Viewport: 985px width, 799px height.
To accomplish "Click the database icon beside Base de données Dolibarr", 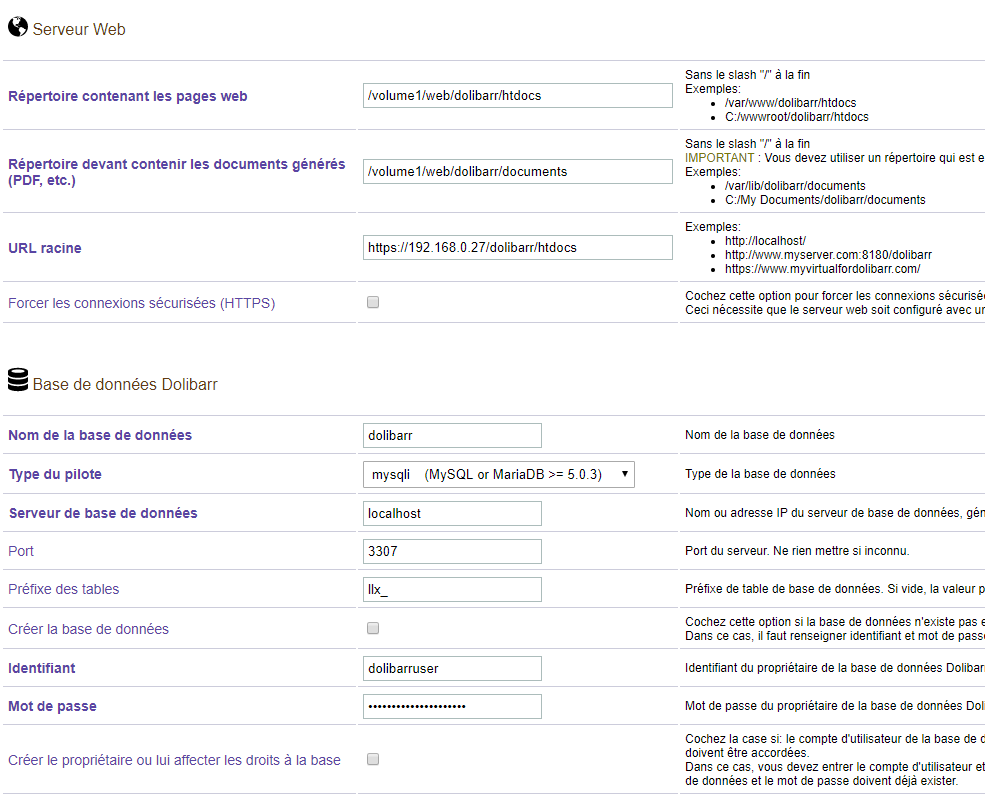I will click(x=18, y=380).
